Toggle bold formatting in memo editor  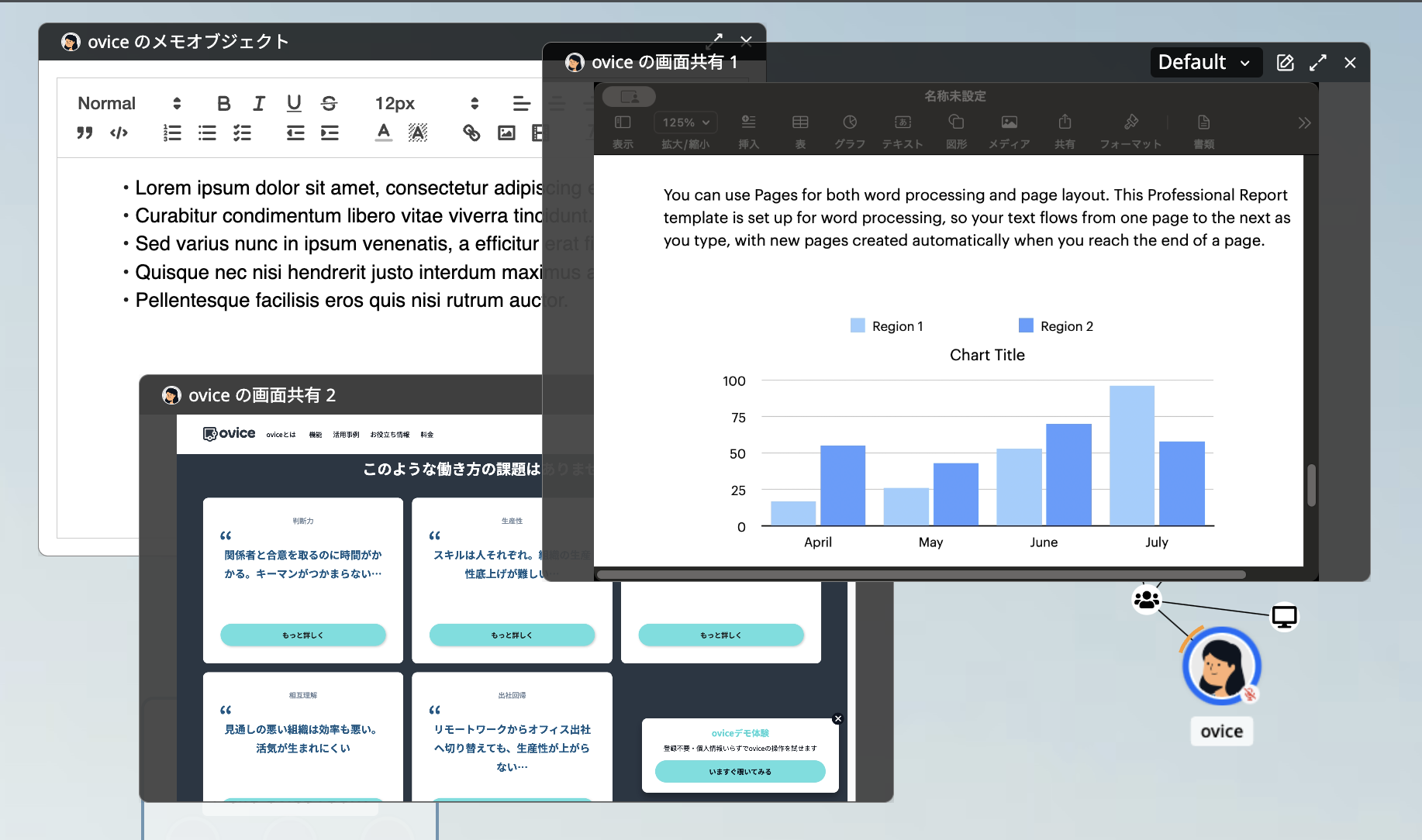tap(224, 103)
